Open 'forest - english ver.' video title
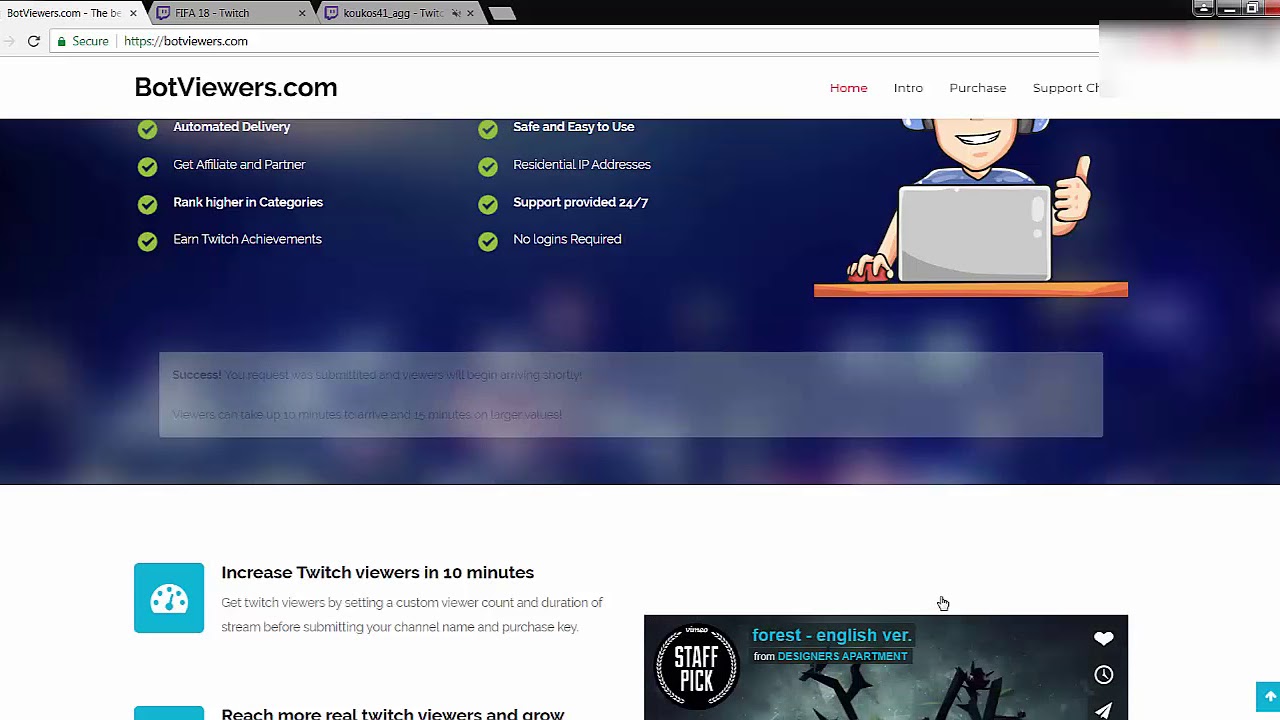The image size is (1280, 720). click(x=832, y=635)
